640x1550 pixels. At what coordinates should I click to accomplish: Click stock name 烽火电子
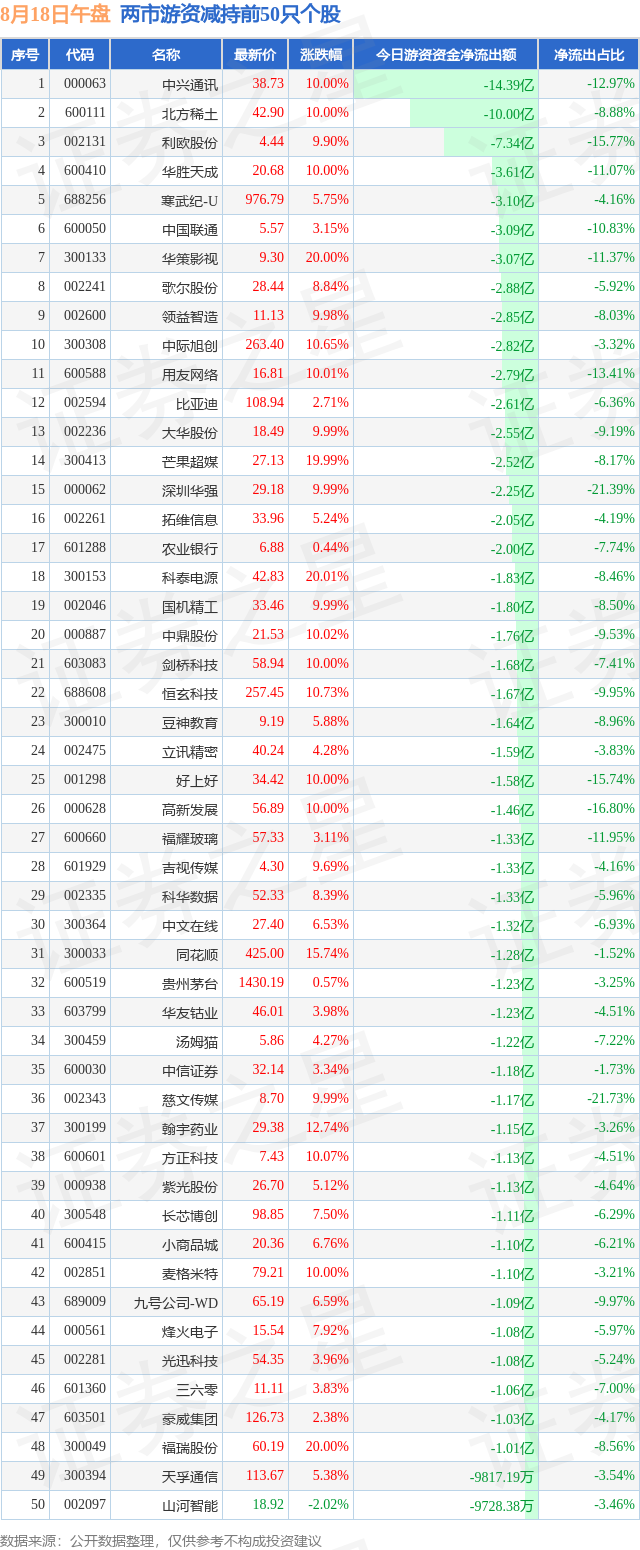(x=190, y=1331)
